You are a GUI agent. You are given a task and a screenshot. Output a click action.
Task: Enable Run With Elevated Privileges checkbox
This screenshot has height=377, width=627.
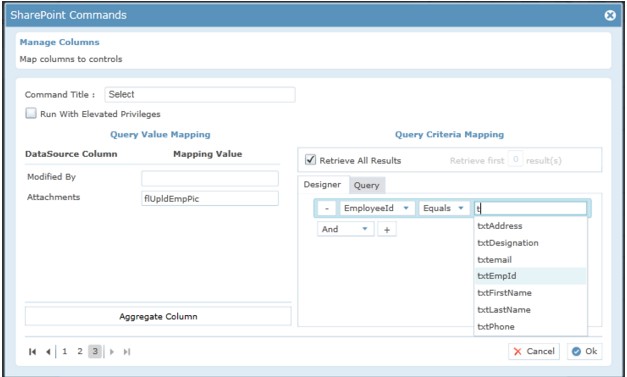[x=31, y=113]
